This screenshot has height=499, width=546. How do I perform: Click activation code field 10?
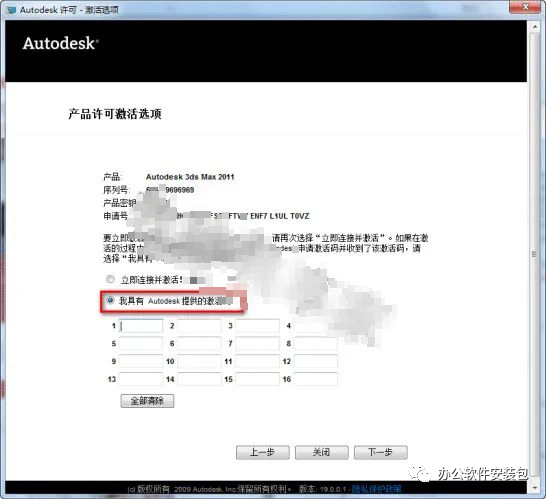(200, 361)
